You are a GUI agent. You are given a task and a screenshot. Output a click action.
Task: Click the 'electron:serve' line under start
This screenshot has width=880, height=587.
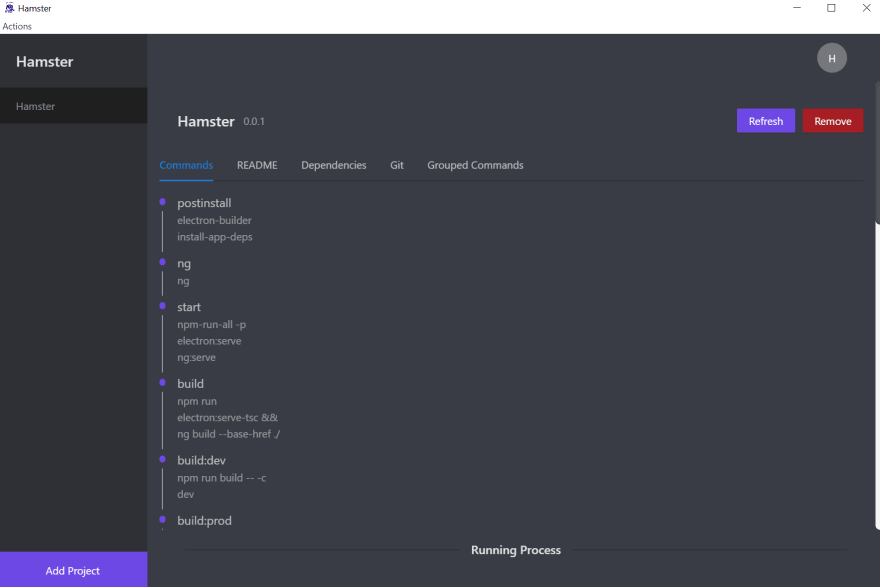(x=209, y=341)
